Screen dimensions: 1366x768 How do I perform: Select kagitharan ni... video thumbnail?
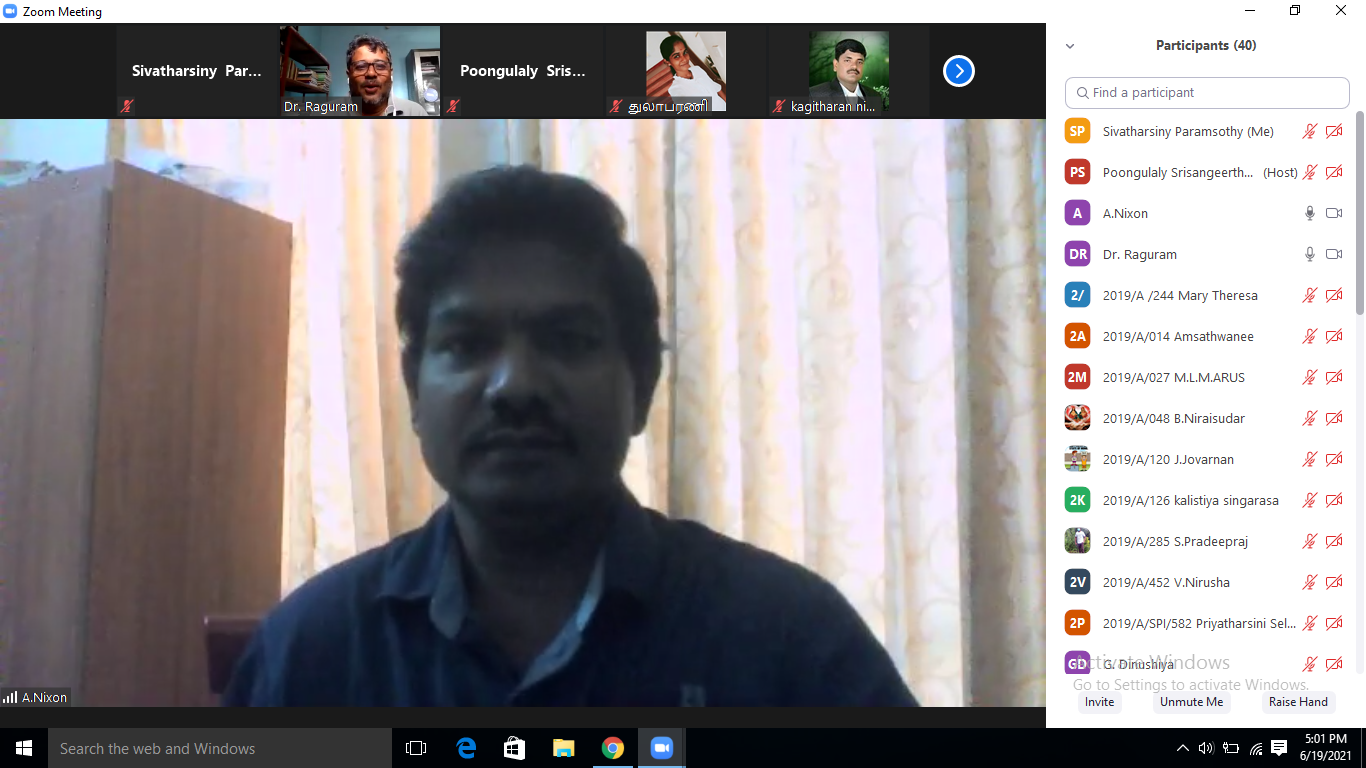click(x=849, y=71)
